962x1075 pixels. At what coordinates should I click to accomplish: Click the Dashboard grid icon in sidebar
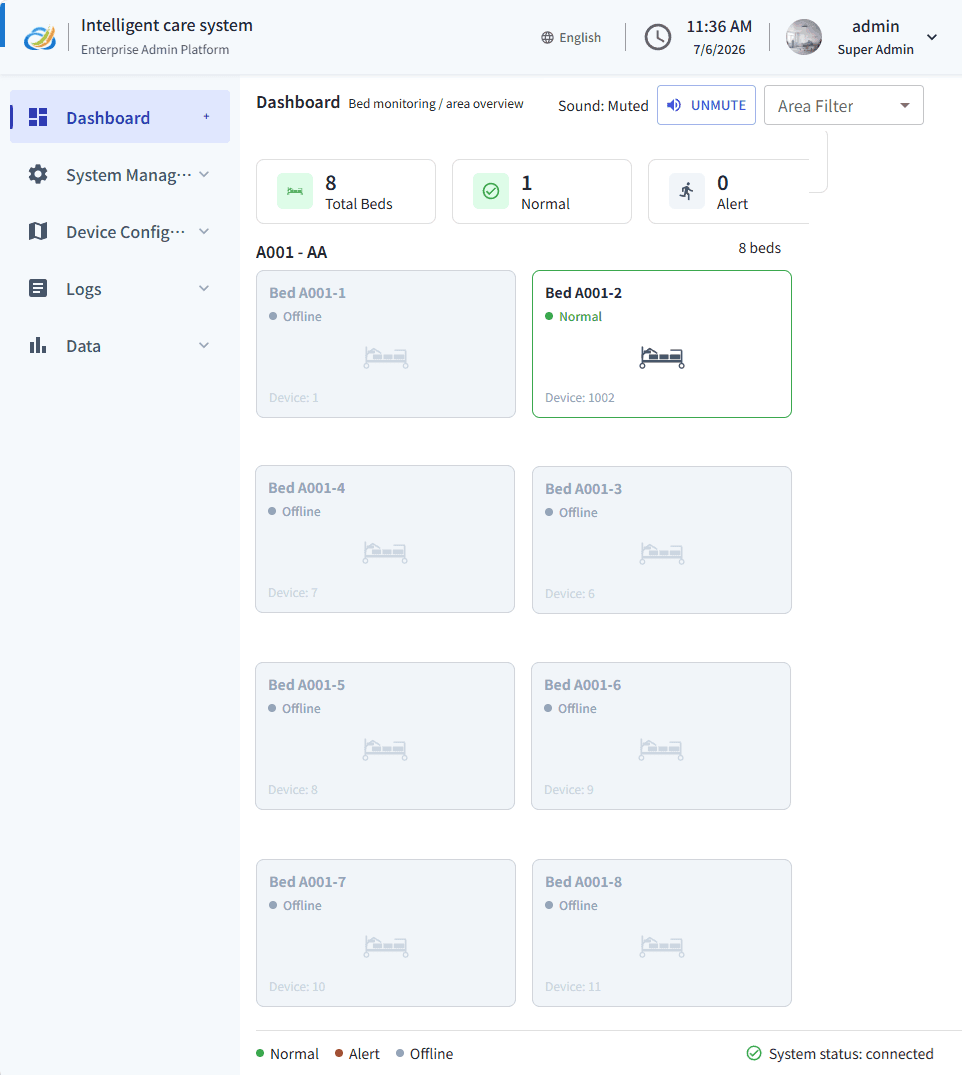tap(38, 117)
